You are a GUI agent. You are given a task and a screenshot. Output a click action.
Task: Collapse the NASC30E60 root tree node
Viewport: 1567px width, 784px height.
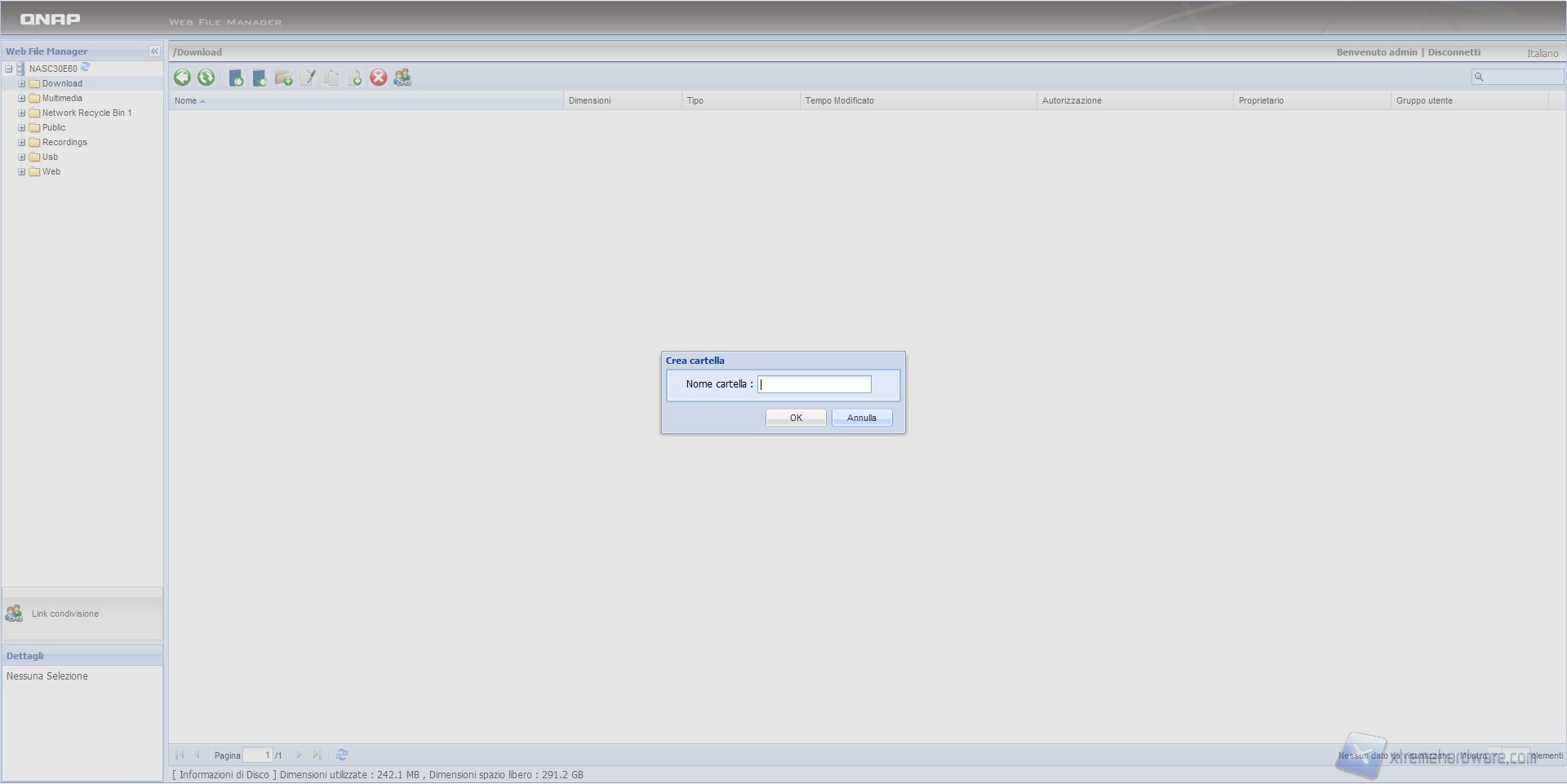9,69
